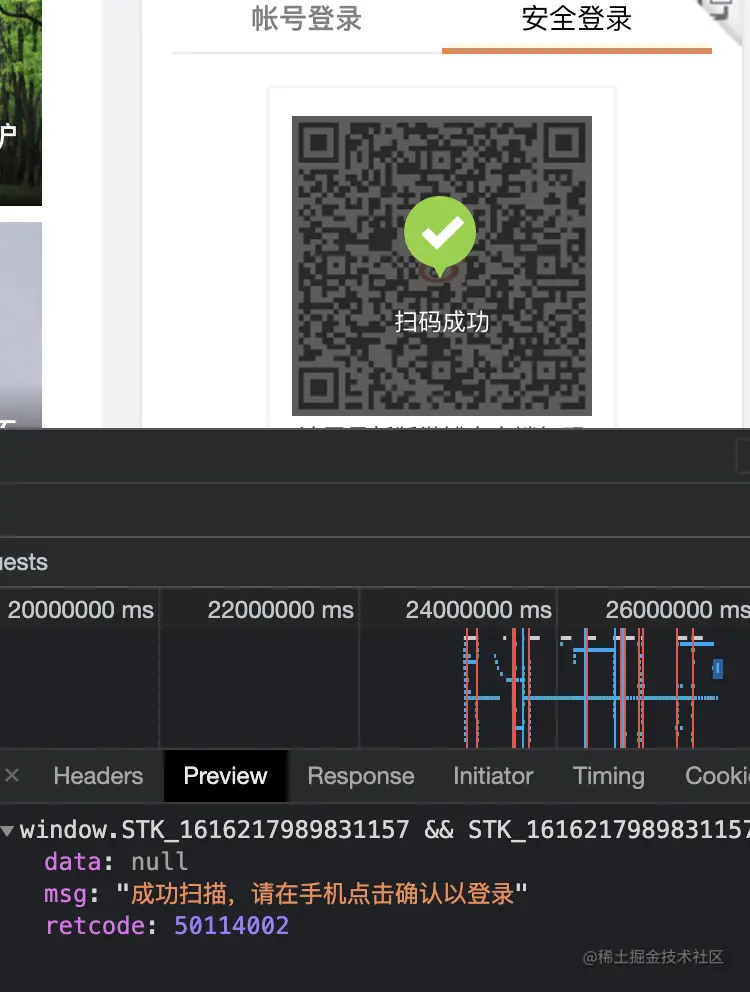The image size is (750, 992).
Task: Click the QR code image
Action: click(442, 266)
